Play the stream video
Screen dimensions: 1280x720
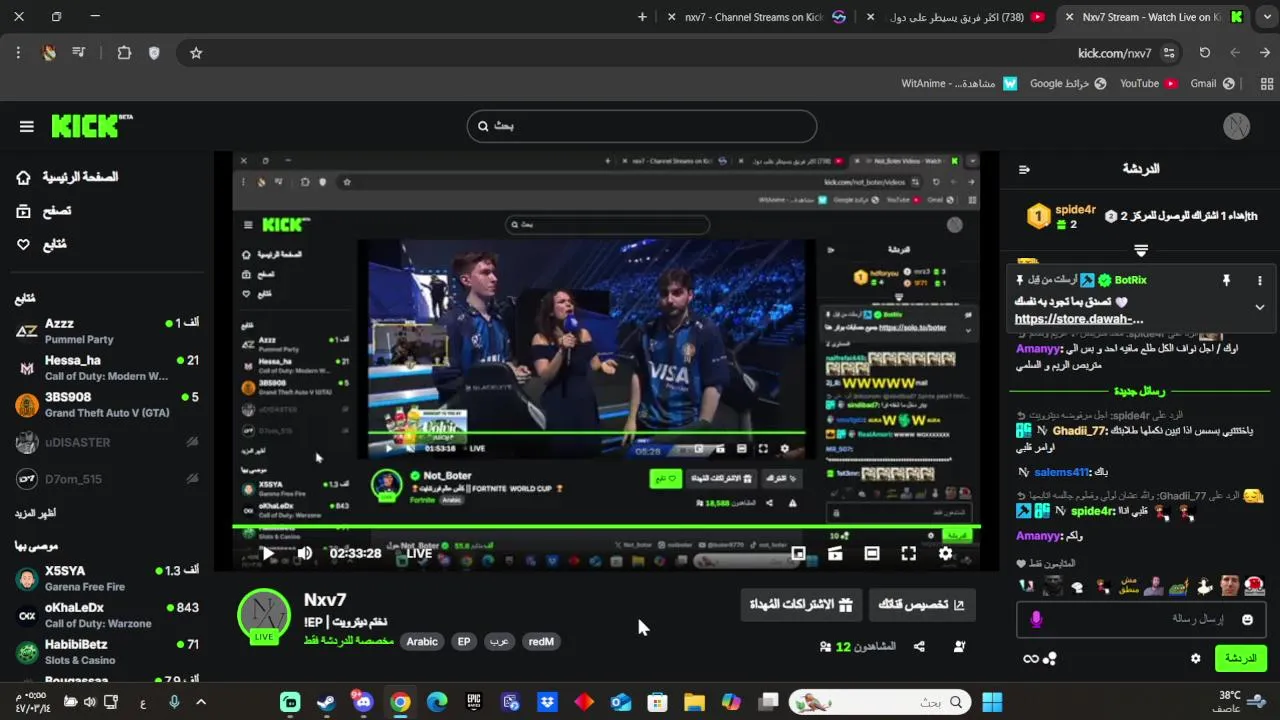pyautogui.click(x=267, y=553)
